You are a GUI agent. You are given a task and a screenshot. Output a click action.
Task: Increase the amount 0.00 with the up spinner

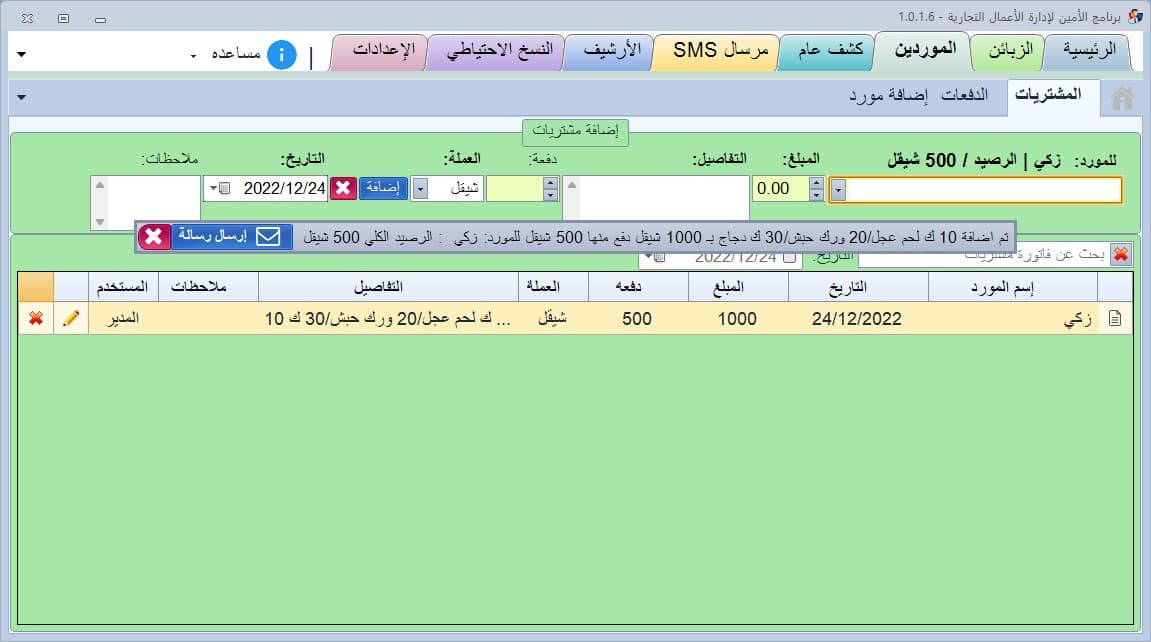[x=816, y=183]
